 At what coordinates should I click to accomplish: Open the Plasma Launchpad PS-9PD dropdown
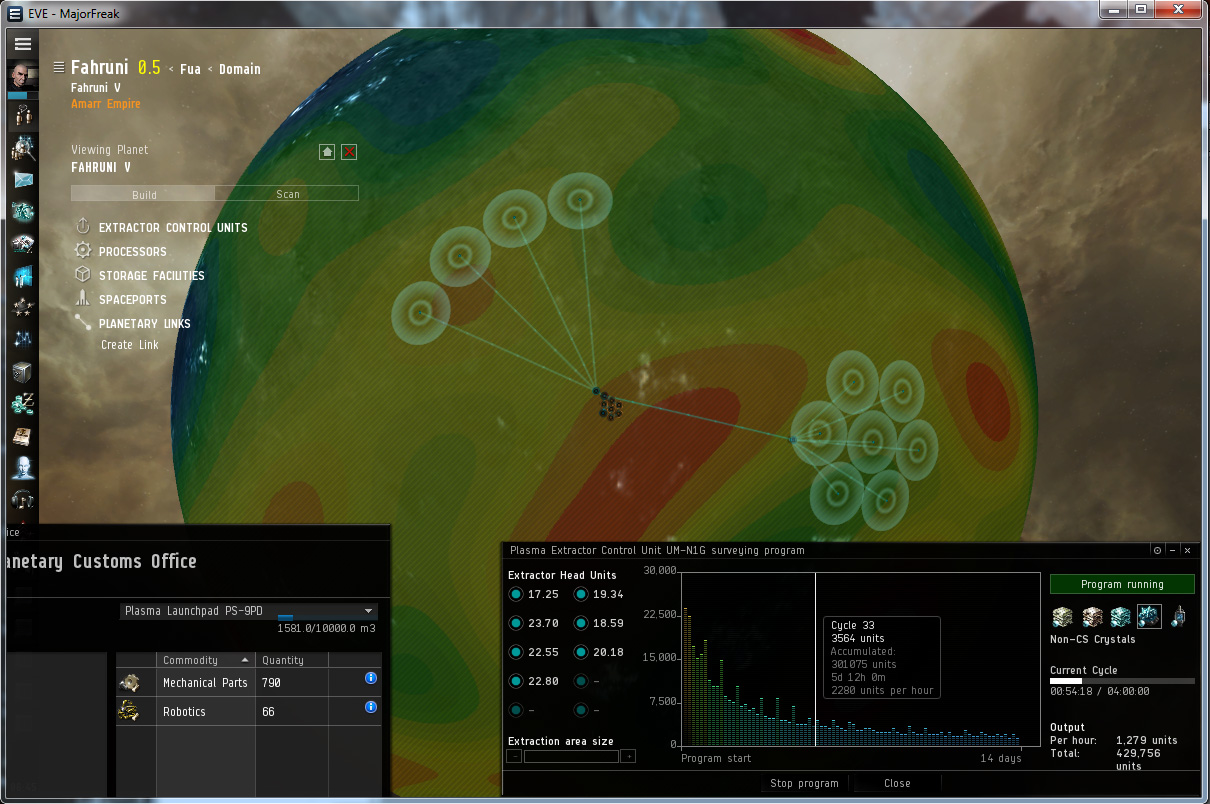click(249, 610)
